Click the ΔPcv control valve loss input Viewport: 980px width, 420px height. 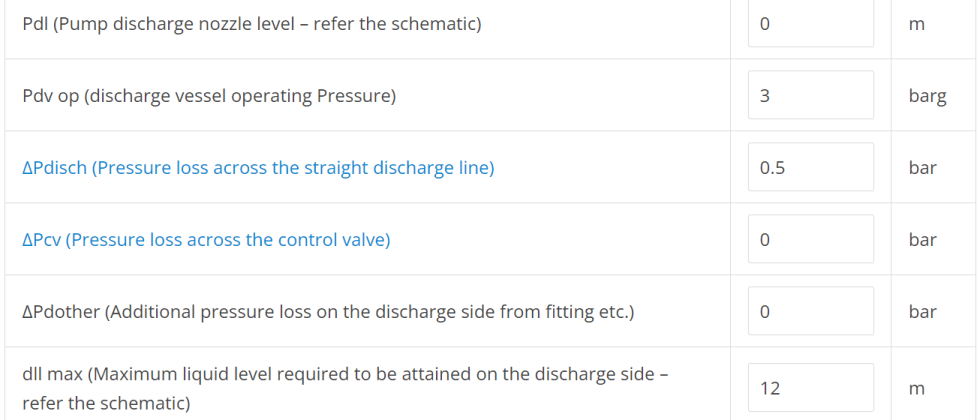[x=811, y=239]
